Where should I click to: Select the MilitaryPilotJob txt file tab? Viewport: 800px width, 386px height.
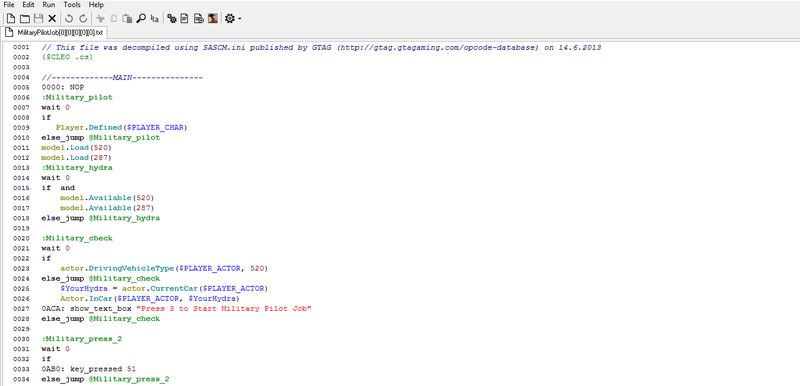[x=54, y=32]
